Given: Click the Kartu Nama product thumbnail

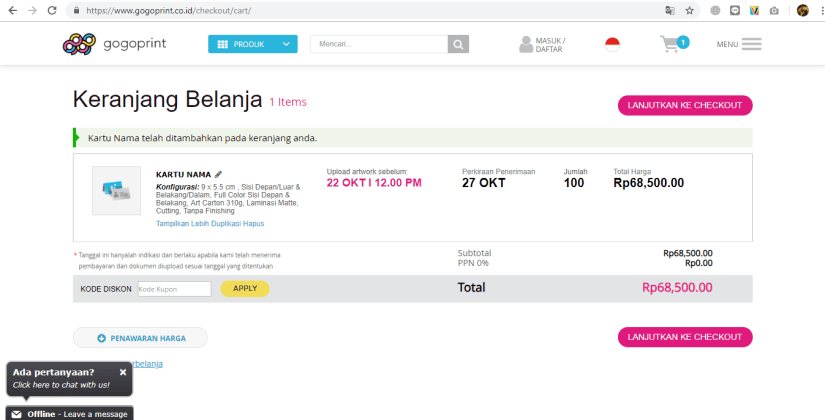Looking at the screenshot, I should [117, 190].
